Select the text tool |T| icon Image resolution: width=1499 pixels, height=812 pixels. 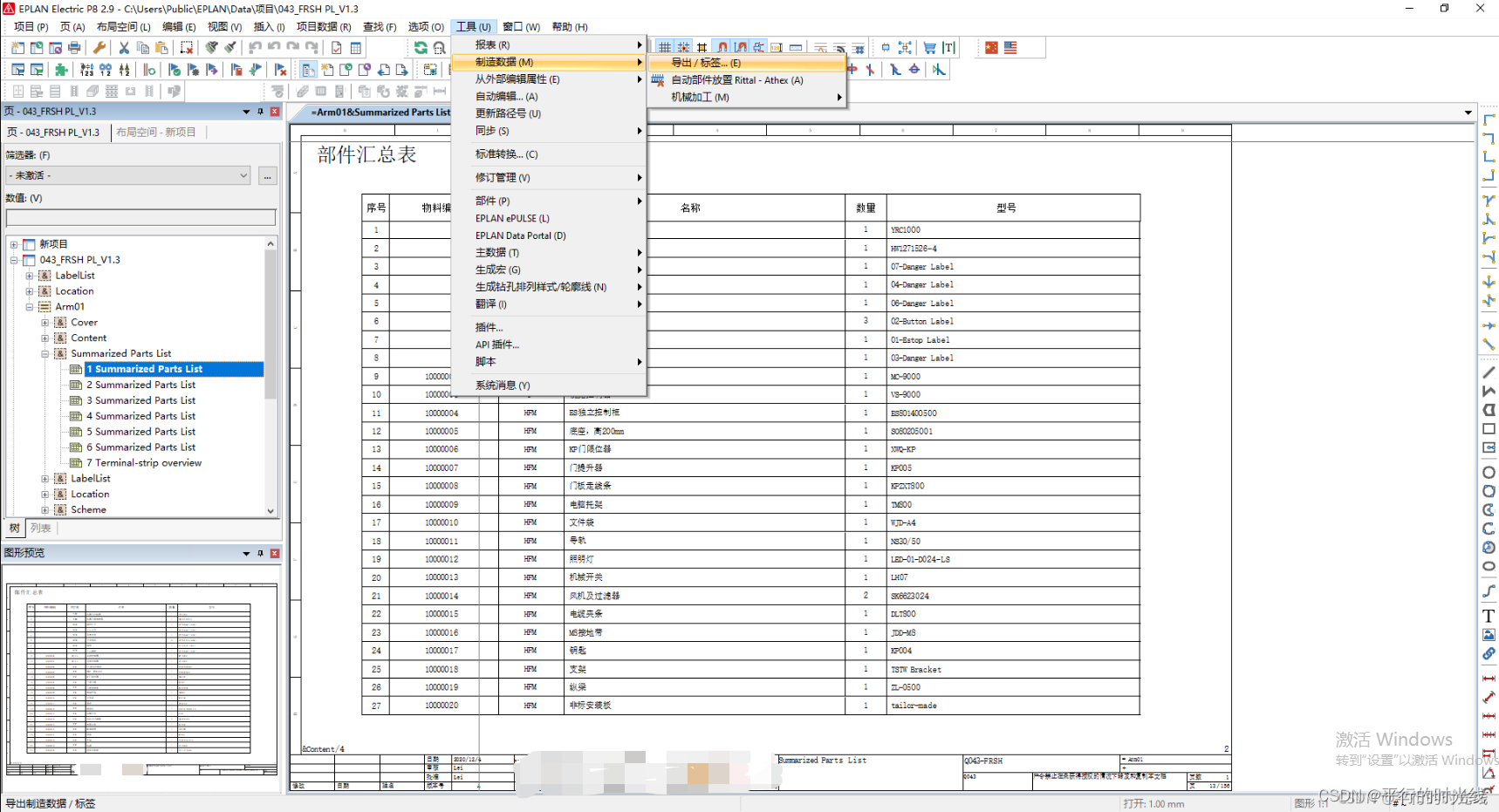click(x=948, y=48)
